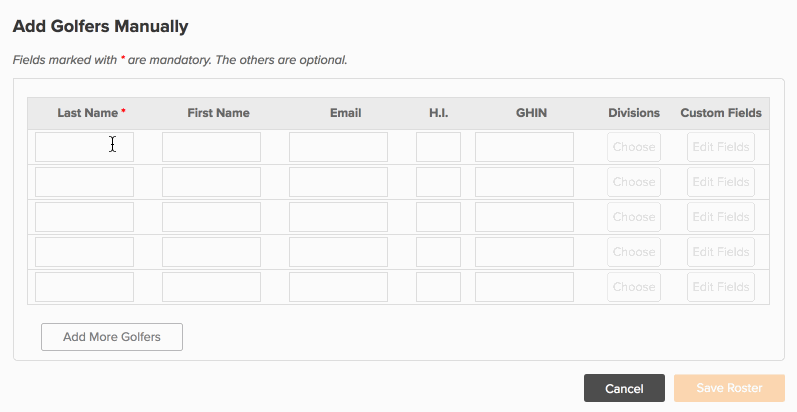Click the Add More Golfers button
The height and width of the screenshot is (412, 797).
pos(112,337)
